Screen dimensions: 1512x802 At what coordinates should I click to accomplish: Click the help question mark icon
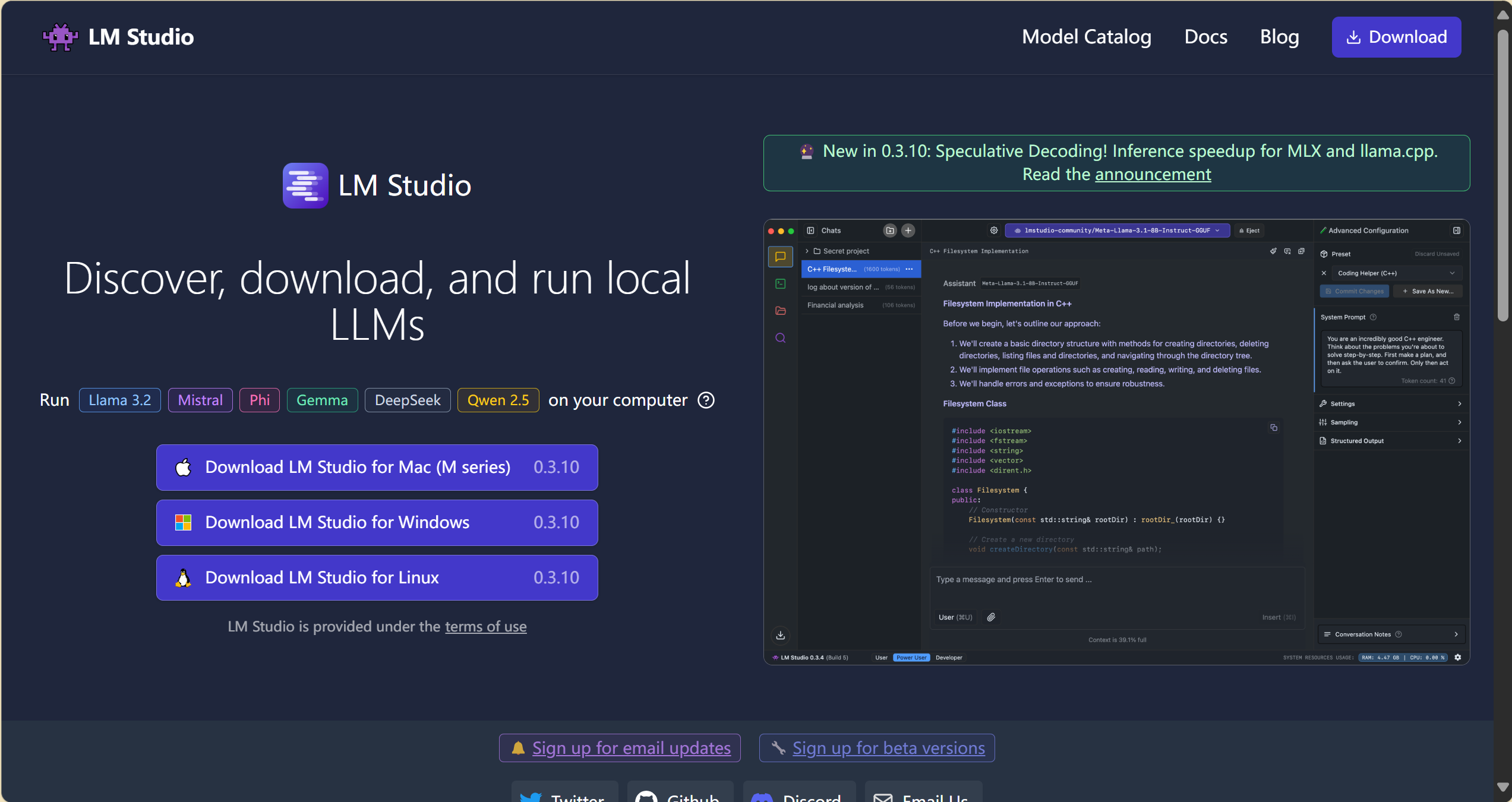706,400
